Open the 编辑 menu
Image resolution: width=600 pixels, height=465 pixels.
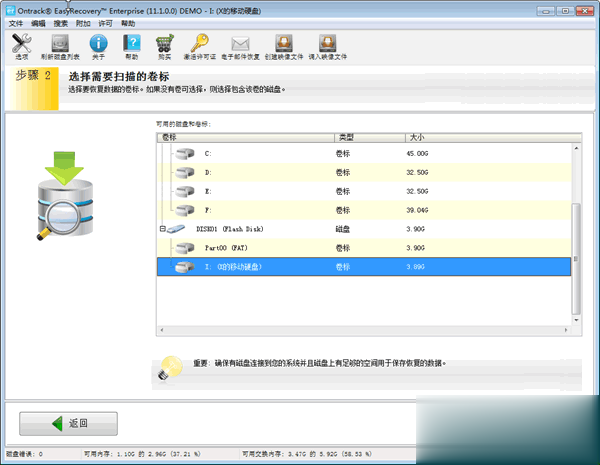pos(38,24)
